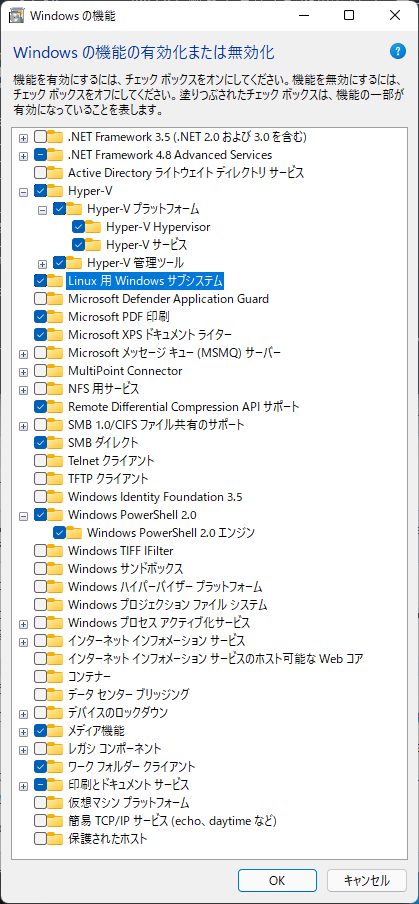This screenshot has height=904, width=419.
Task: Enable the Telnet クライアント checkbox
Action: pyautogui.click(x=41, y=461)
